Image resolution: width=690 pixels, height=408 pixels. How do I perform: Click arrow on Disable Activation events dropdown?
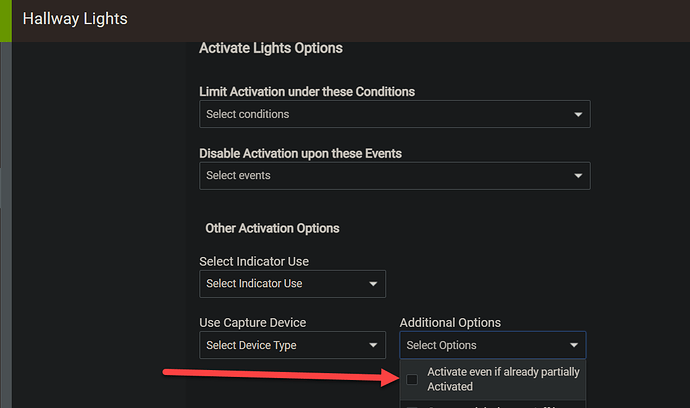click(578, 177)
